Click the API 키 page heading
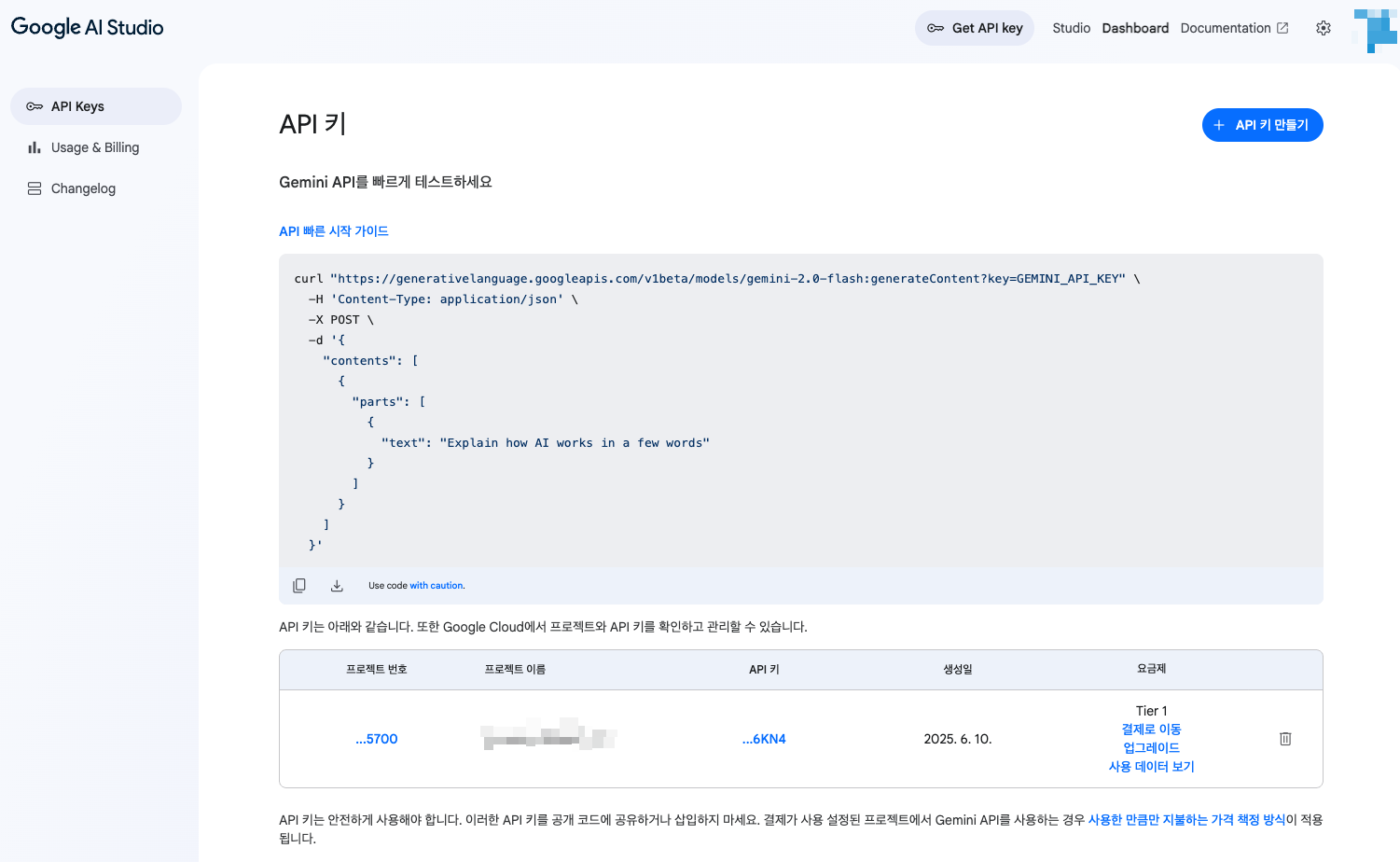Screen dimensions: 1400x862 (x=312, y=124)
